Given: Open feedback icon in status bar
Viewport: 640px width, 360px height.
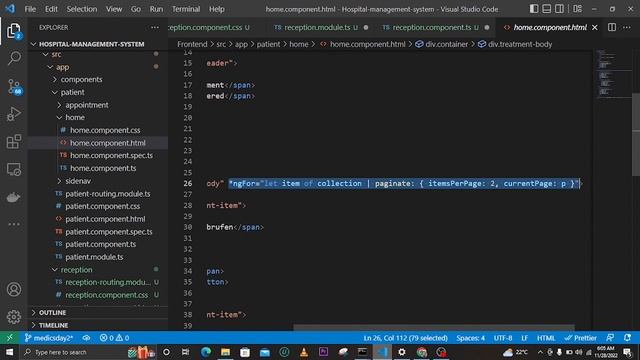Looking at the screenshot, I should tap(610, 338).
